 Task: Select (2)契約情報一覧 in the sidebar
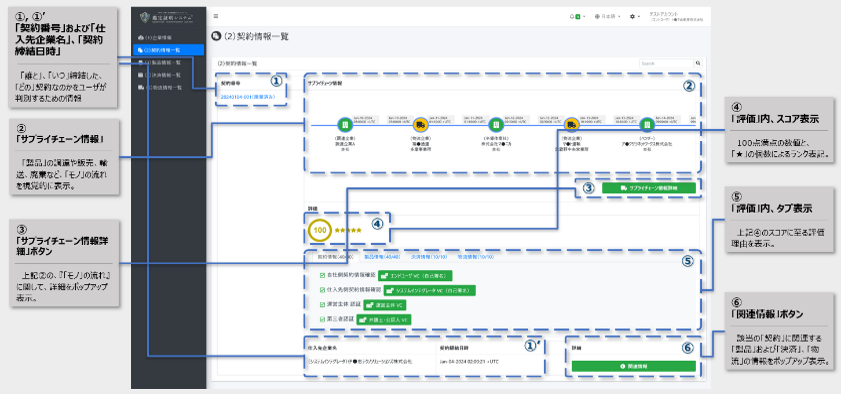168,50
